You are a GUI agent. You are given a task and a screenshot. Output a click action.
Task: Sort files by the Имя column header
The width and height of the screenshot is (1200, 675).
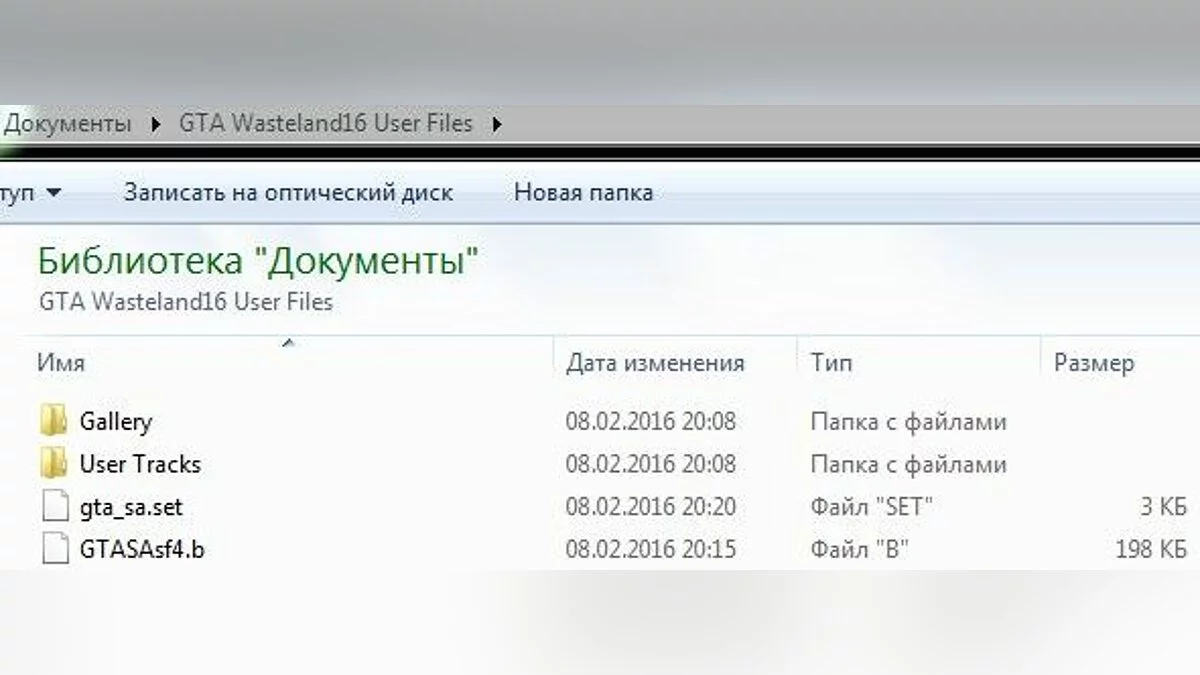tap(61, 363)
